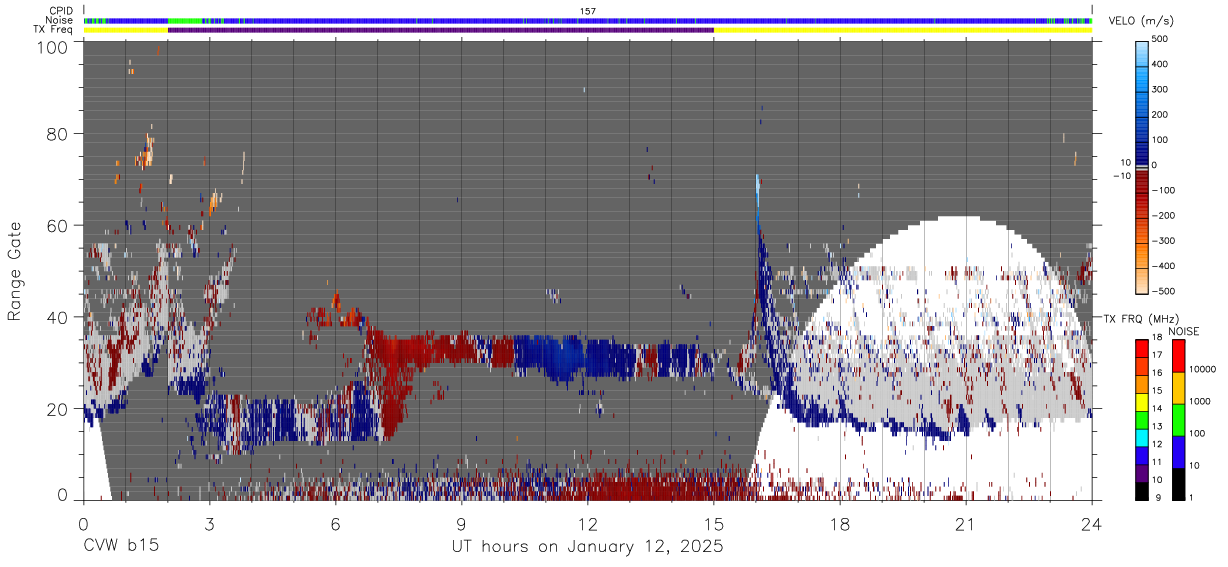The width and height of the screenshot is (1228, 567).
Task: Pick the cyan segment of the TX FRQ colorbar
Action: pyautogui.click(x=1142, y=437)
